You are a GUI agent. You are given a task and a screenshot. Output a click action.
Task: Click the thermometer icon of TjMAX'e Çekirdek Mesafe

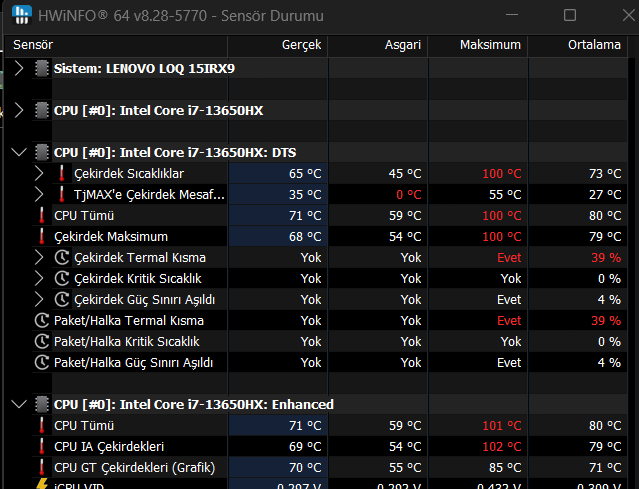[62, 194]
